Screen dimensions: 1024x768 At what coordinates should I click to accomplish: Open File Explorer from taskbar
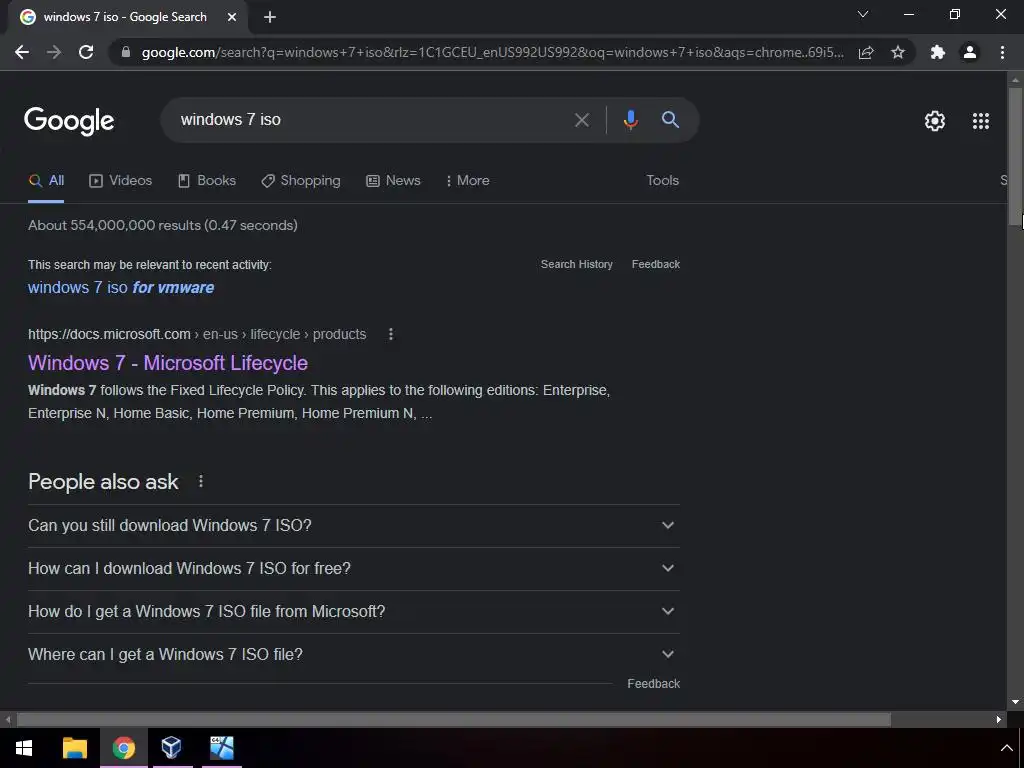pos(74,748)
